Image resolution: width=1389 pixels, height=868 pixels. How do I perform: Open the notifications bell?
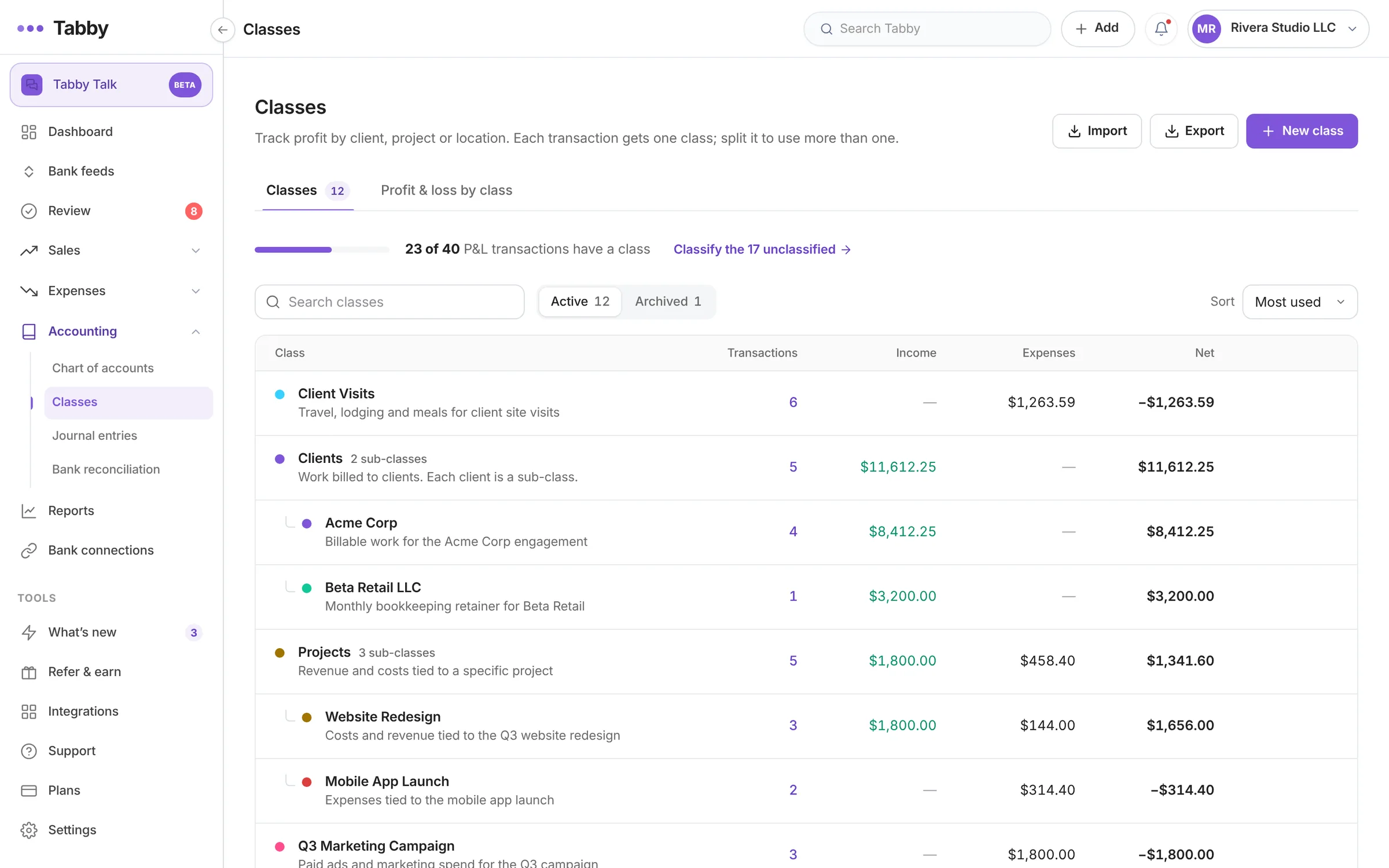[x=1161, y=28]
